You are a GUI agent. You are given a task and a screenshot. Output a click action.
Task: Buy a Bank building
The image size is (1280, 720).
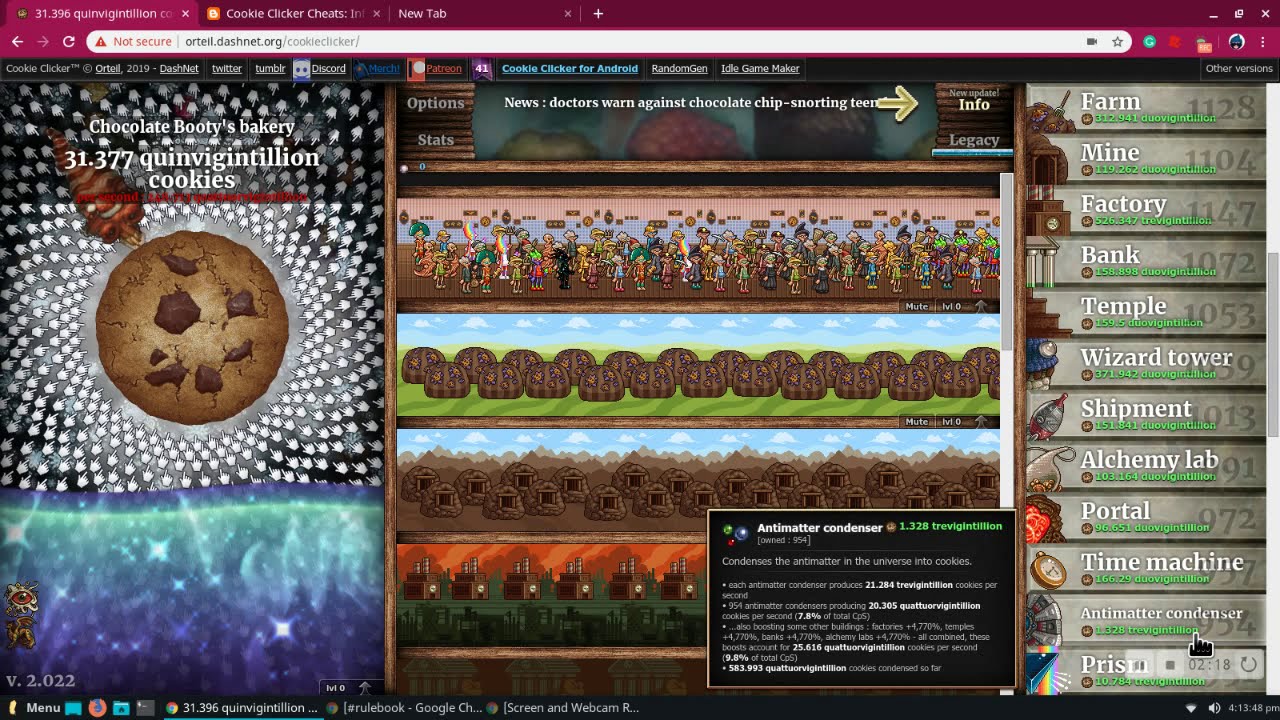click(1146, 261)
